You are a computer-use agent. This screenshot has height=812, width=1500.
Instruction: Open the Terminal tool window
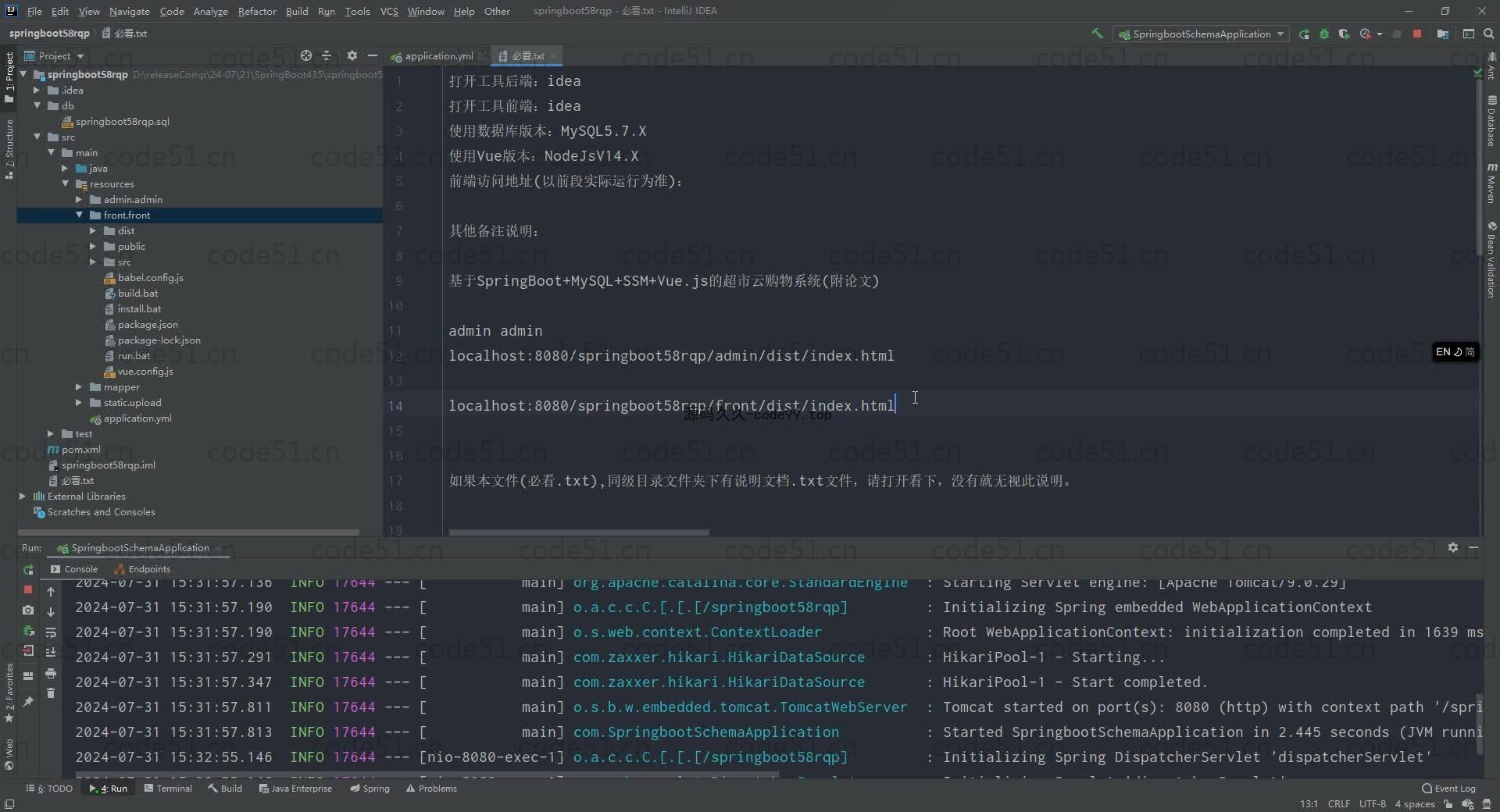click(x=168, y=789)
